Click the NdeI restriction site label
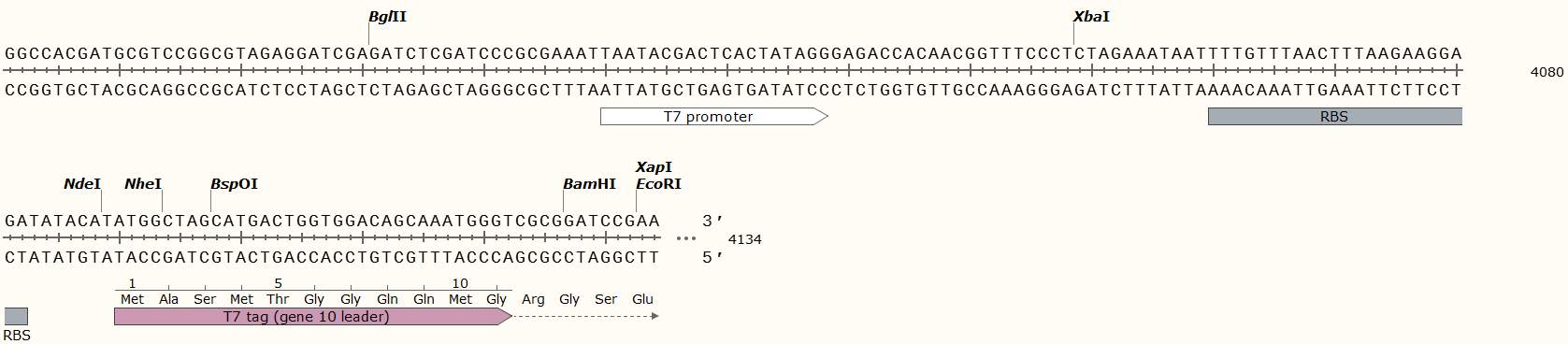The image size is (1568, 344). (82, 184)
